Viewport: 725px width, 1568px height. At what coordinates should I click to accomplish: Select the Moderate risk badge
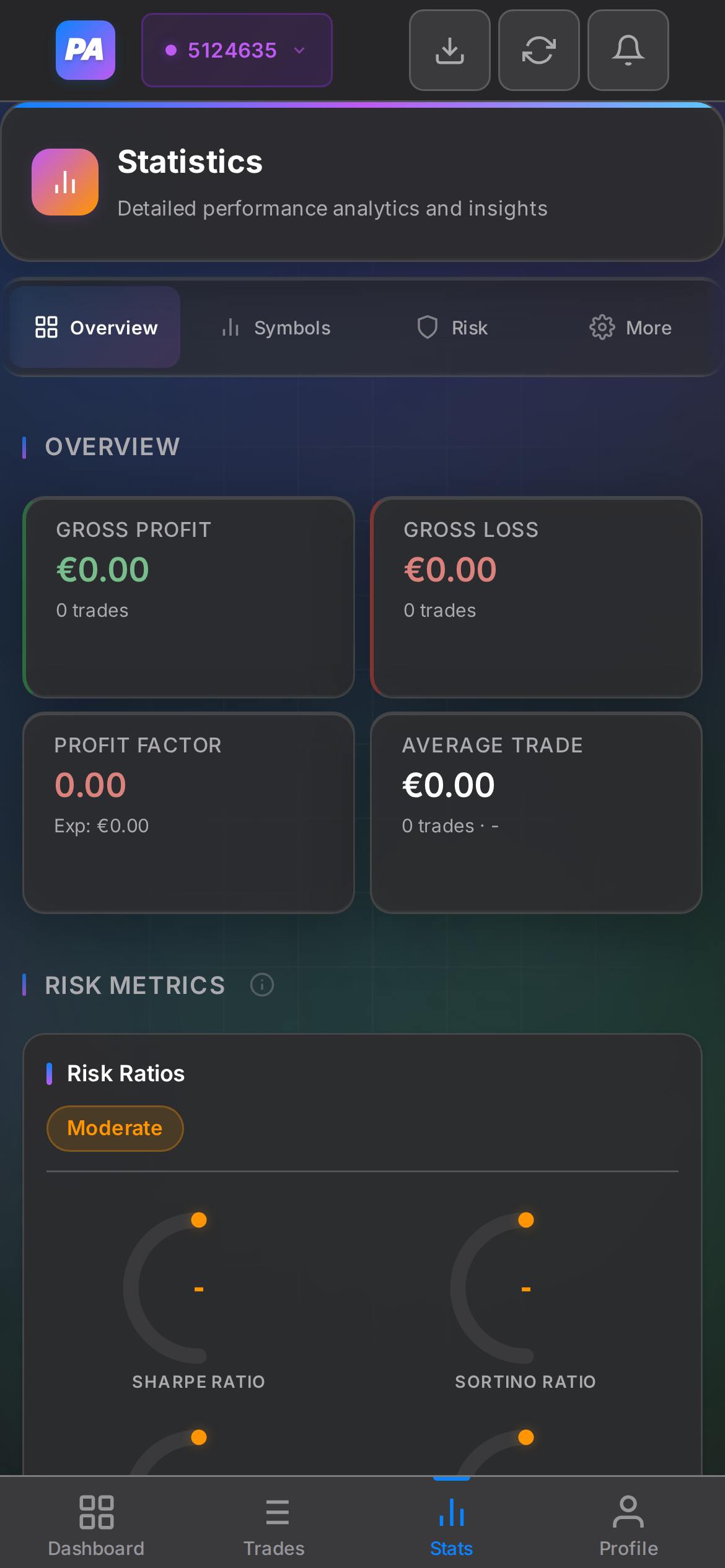[x=115, y=1128]
